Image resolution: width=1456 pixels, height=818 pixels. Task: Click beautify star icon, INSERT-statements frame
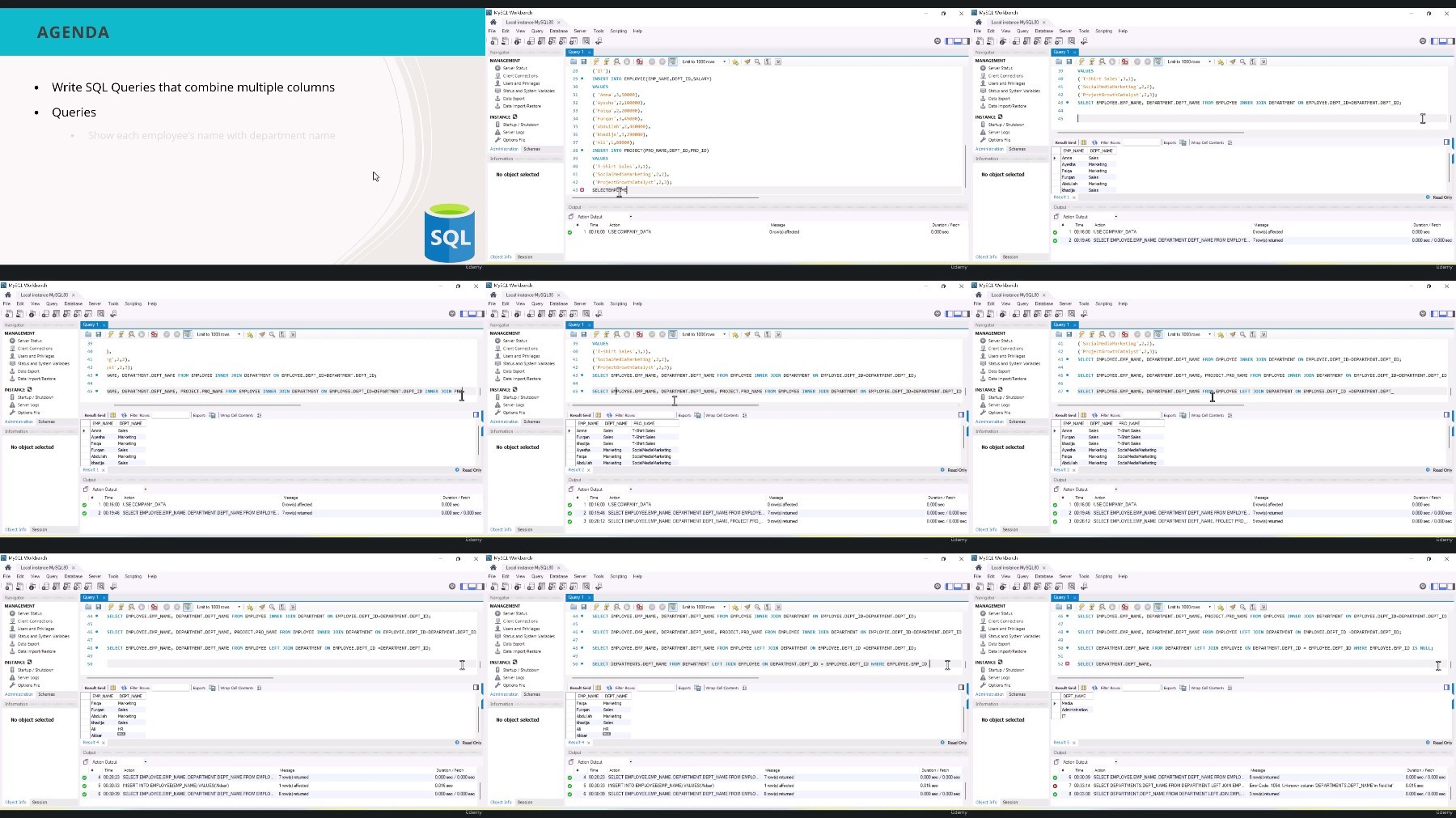pos(735,61)
